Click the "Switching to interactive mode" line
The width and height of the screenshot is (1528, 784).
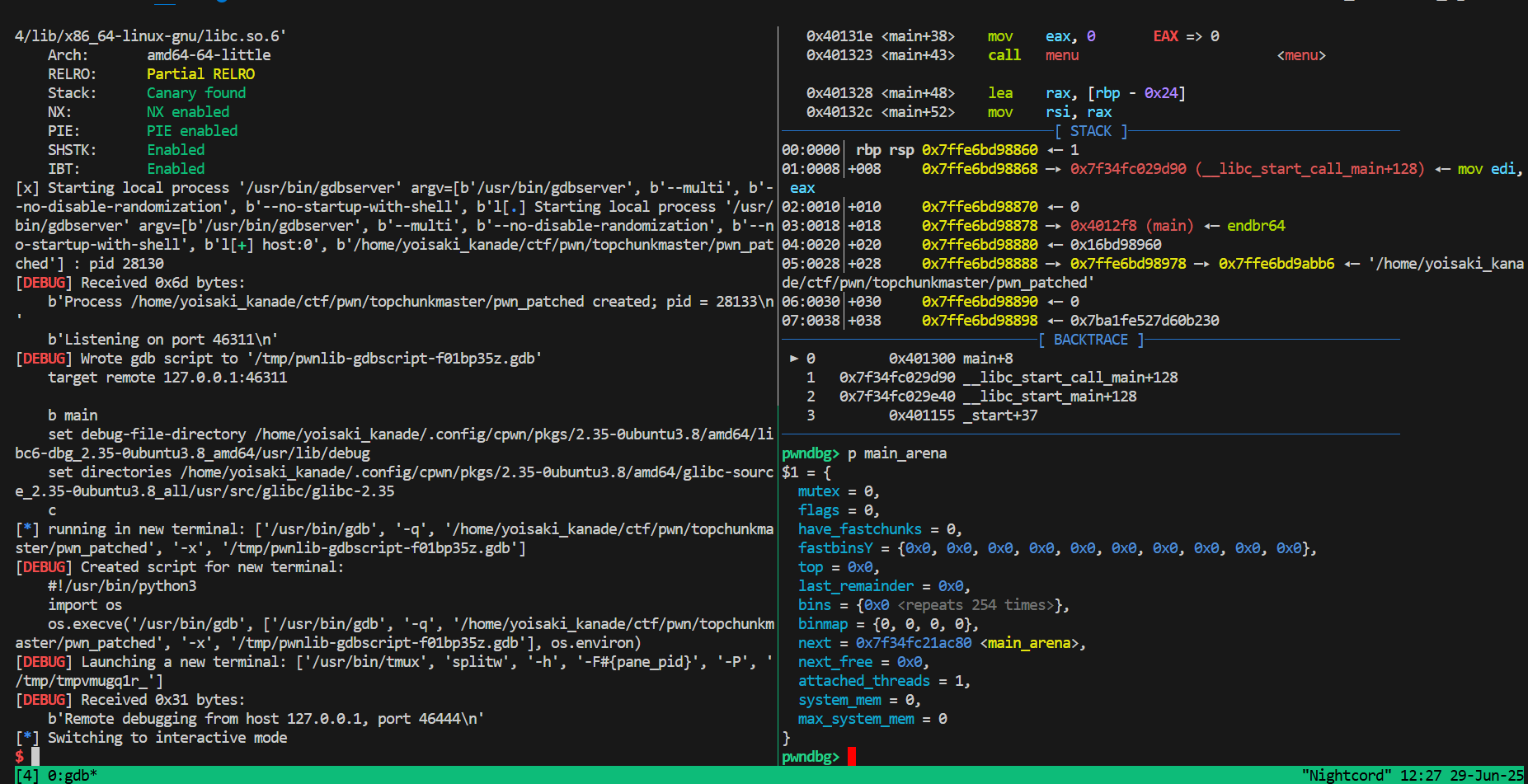167,738
